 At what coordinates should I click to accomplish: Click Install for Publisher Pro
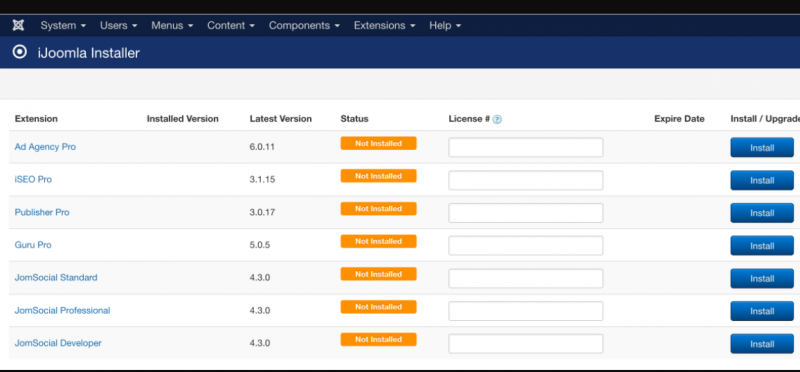pos(762,213)
